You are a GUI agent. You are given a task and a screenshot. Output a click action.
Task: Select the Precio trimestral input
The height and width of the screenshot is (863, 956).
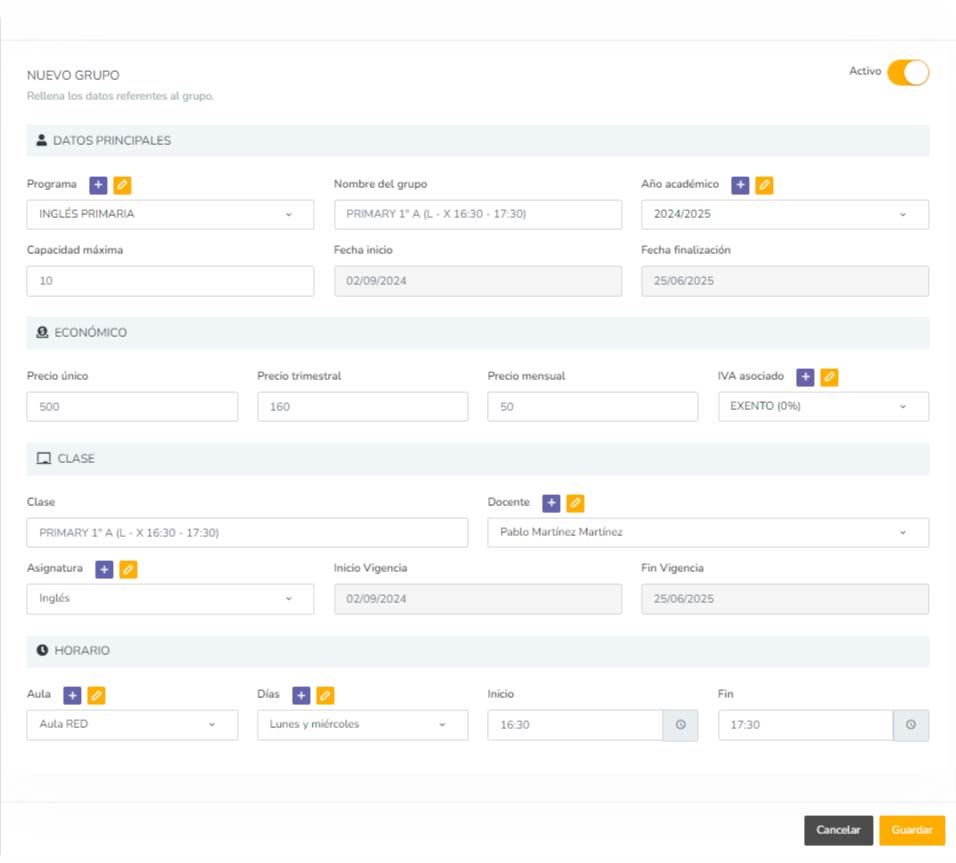pyautogui.click(x=362, y=407)
